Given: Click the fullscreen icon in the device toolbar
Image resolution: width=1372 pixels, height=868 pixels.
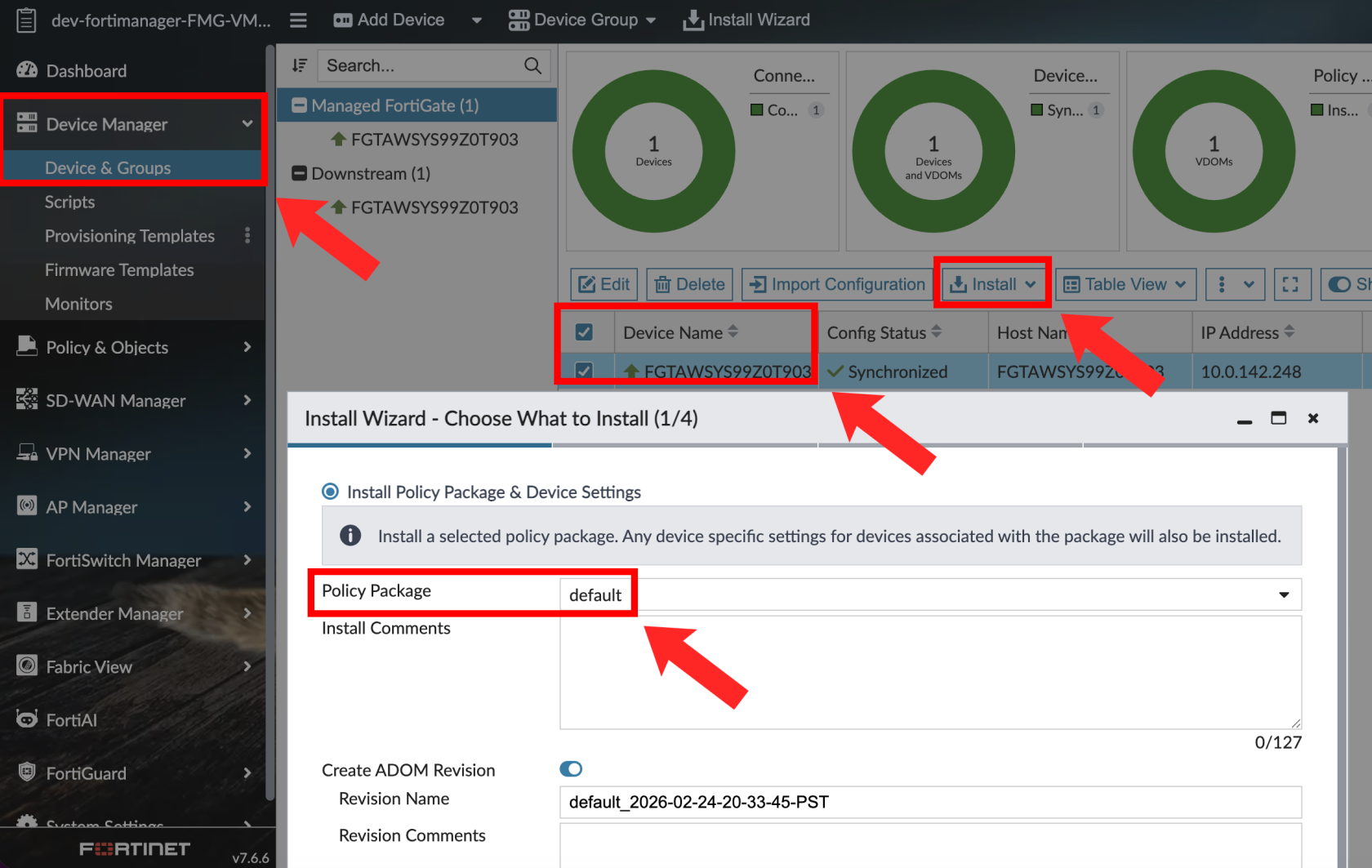Looking at the screenshot, I should (x=1290, y=284).
